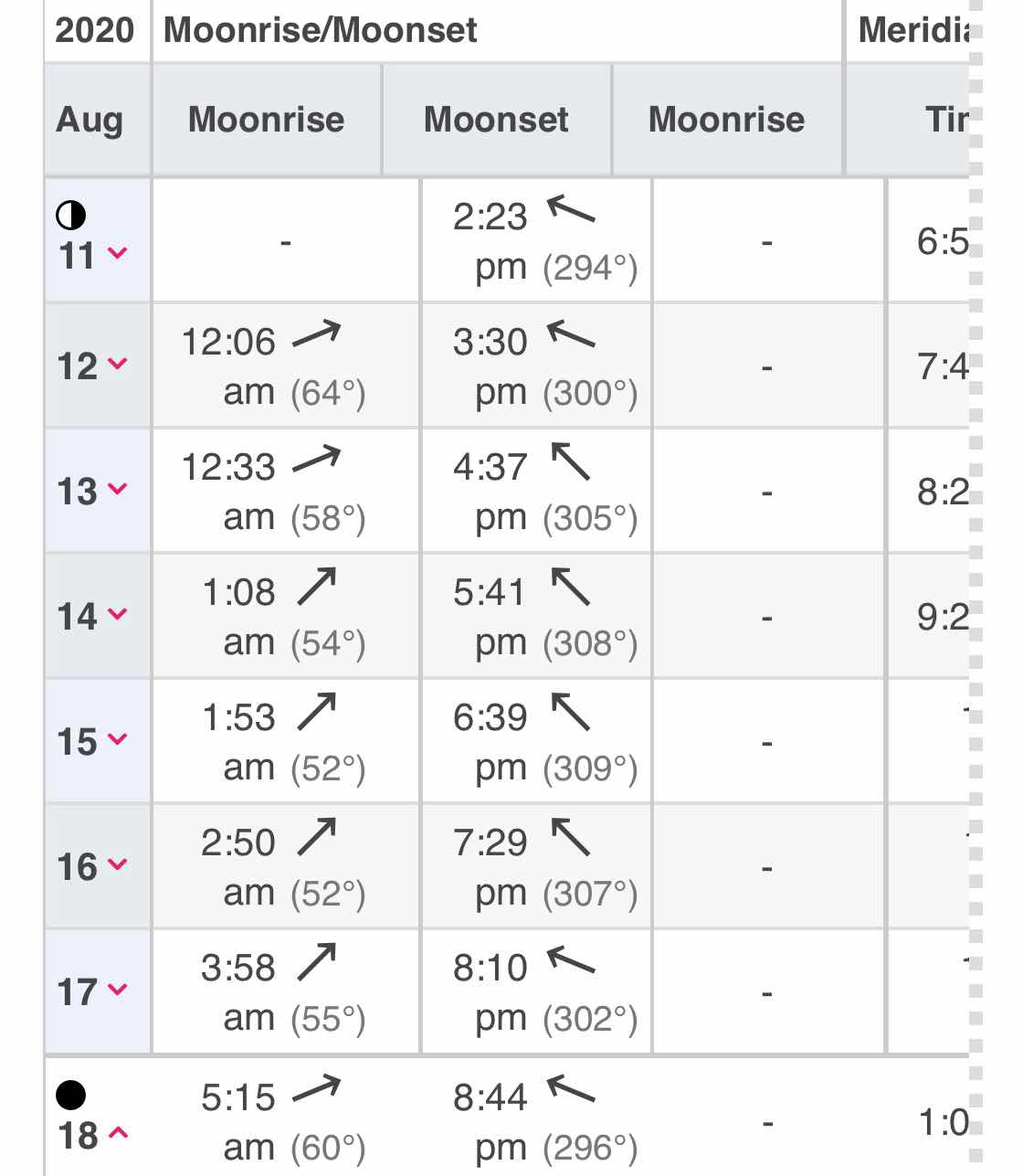
Task: Click the 8:10 pm moonset direction arrow
Action: [571, 961]
